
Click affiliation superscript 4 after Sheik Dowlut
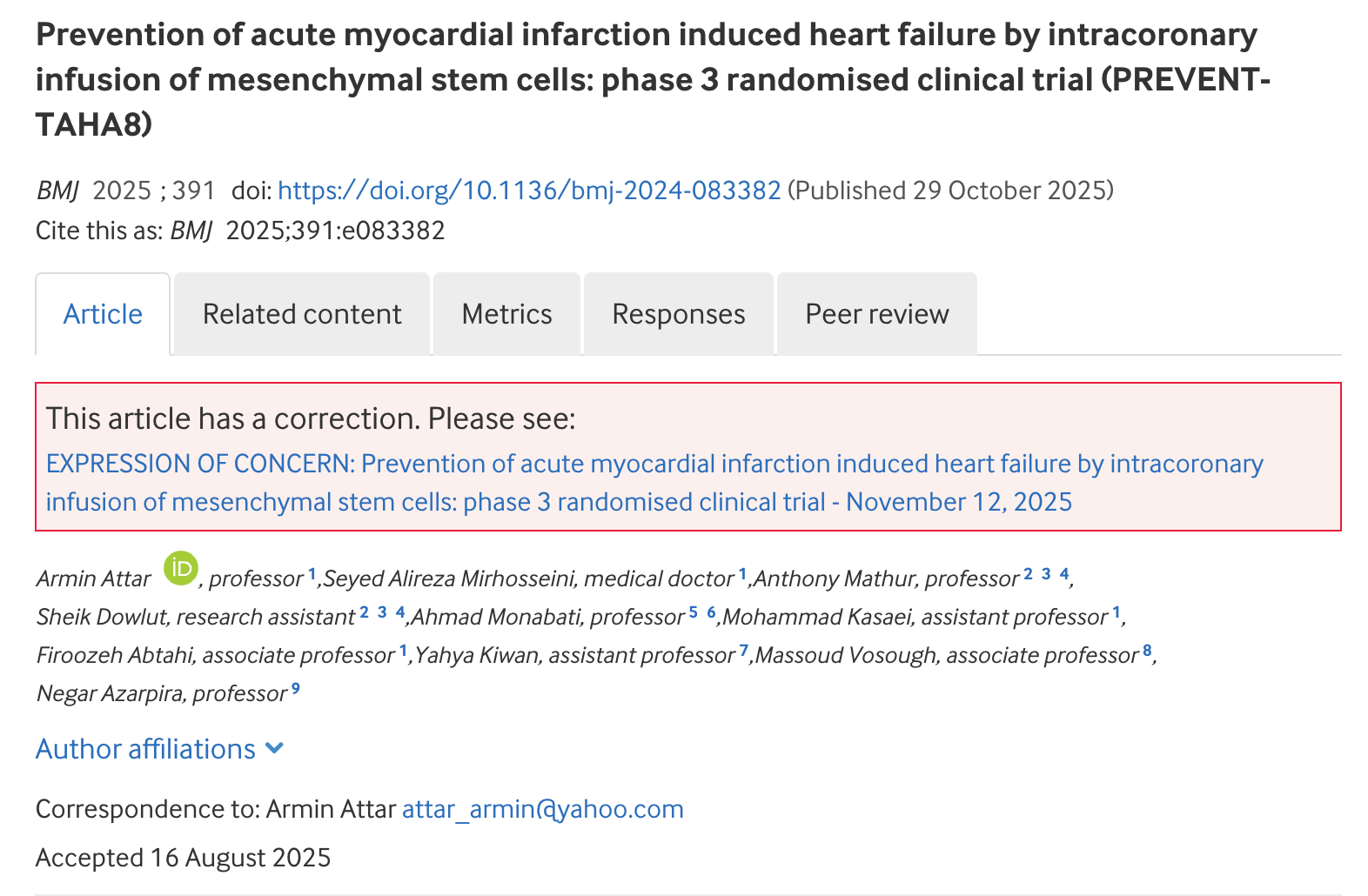[x=400, y=612]
